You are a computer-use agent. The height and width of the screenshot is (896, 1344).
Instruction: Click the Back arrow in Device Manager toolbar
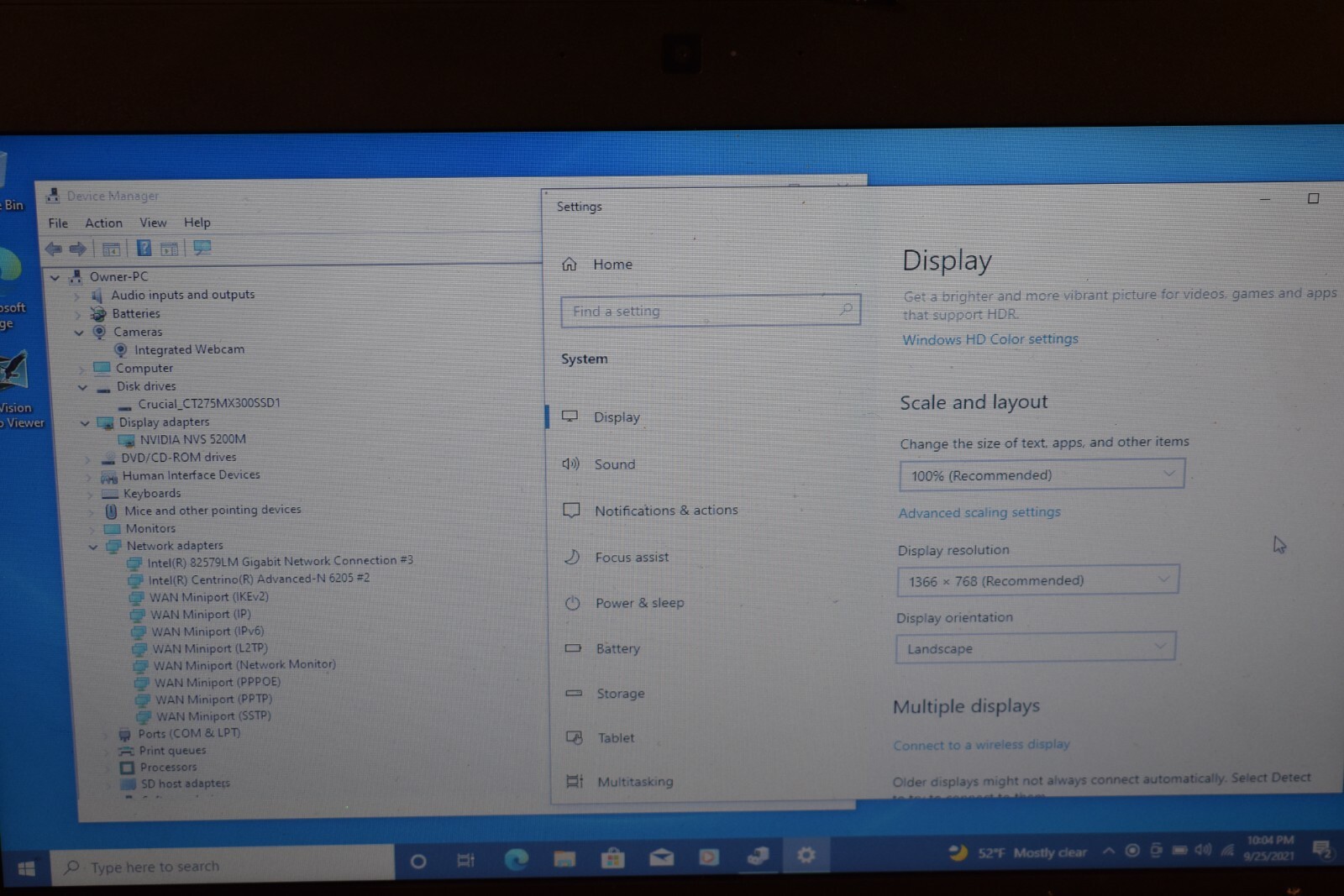tap(53, 249)
